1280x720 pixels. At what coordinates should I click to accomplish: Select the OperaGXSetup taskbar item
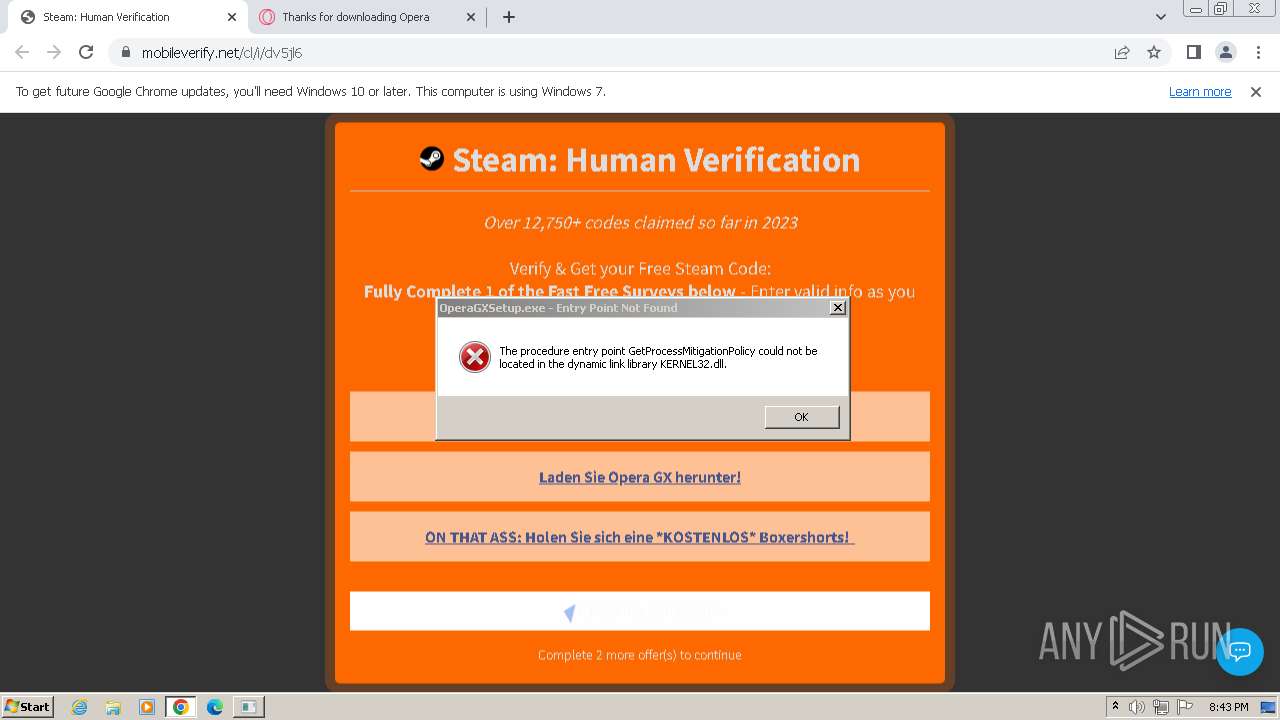(248, 707)
